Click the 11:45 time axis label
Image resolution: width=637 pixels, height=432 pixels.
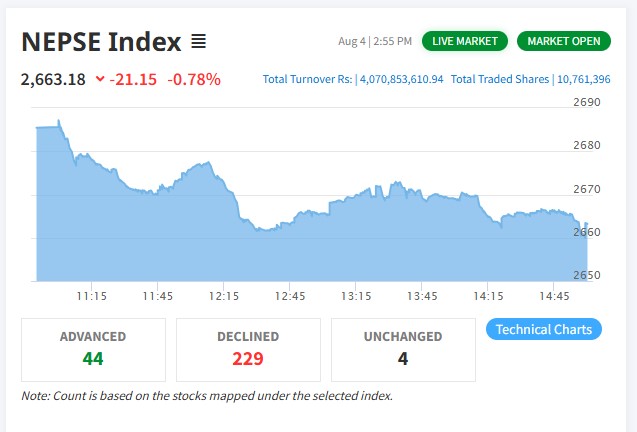tap(158, 296)
